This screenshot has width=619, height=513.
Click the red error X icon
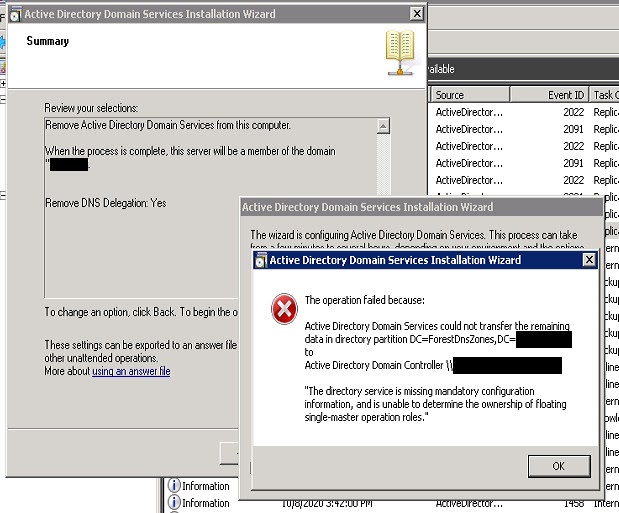(284, 309)
